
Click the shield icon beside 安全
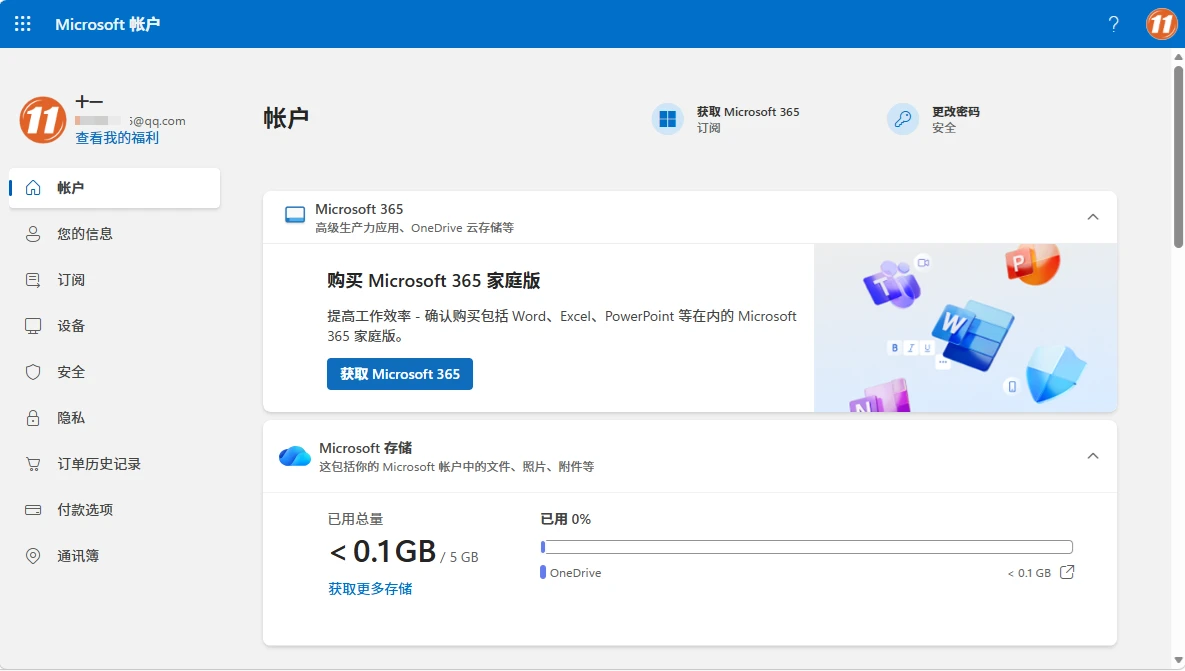click(x=33, y=372)
